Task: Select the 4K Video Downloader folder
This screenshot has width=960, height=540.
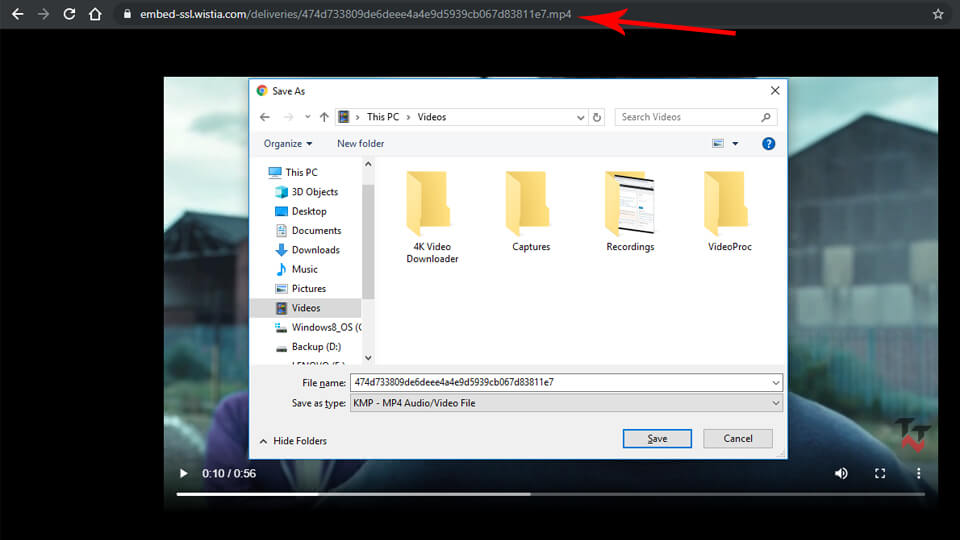Action: [x=432, y=217]
